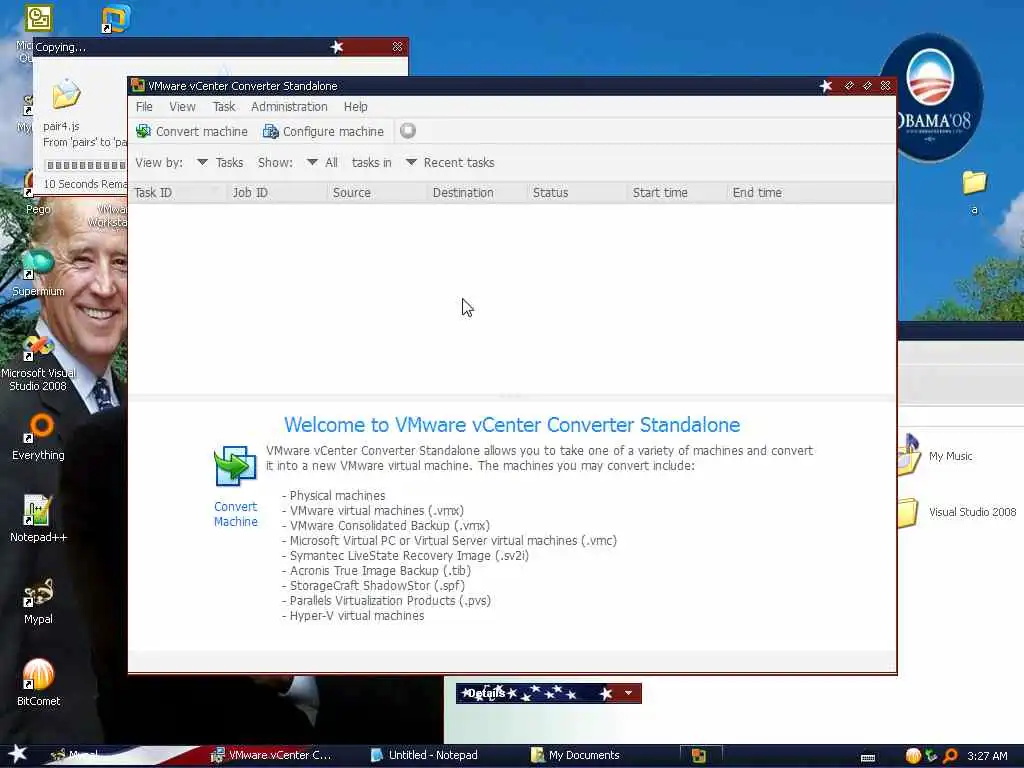Click the star button in Converter title bar

click(x=826, y=86)
